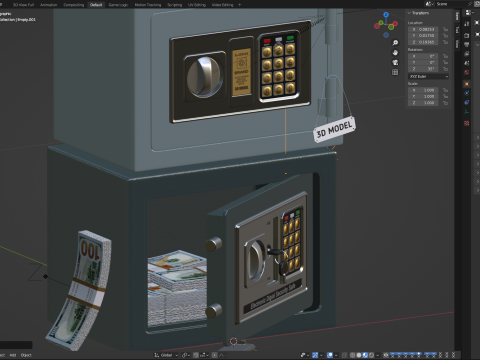Open the Object menu in viewport header
This screenshot has width=480, height=360.
tap(26, 355)
